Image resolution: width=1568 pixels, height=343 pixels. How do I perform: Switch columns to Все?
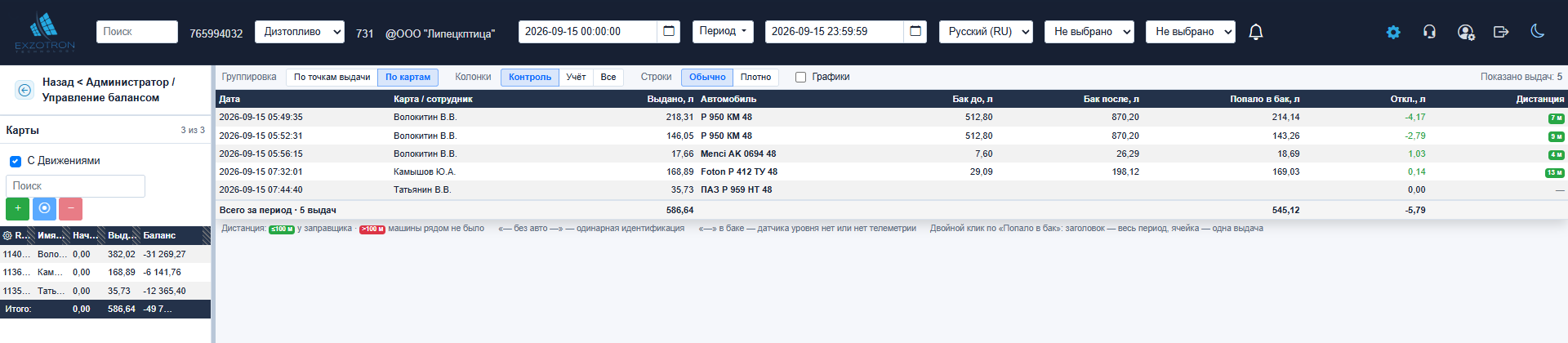click(608, 77)
